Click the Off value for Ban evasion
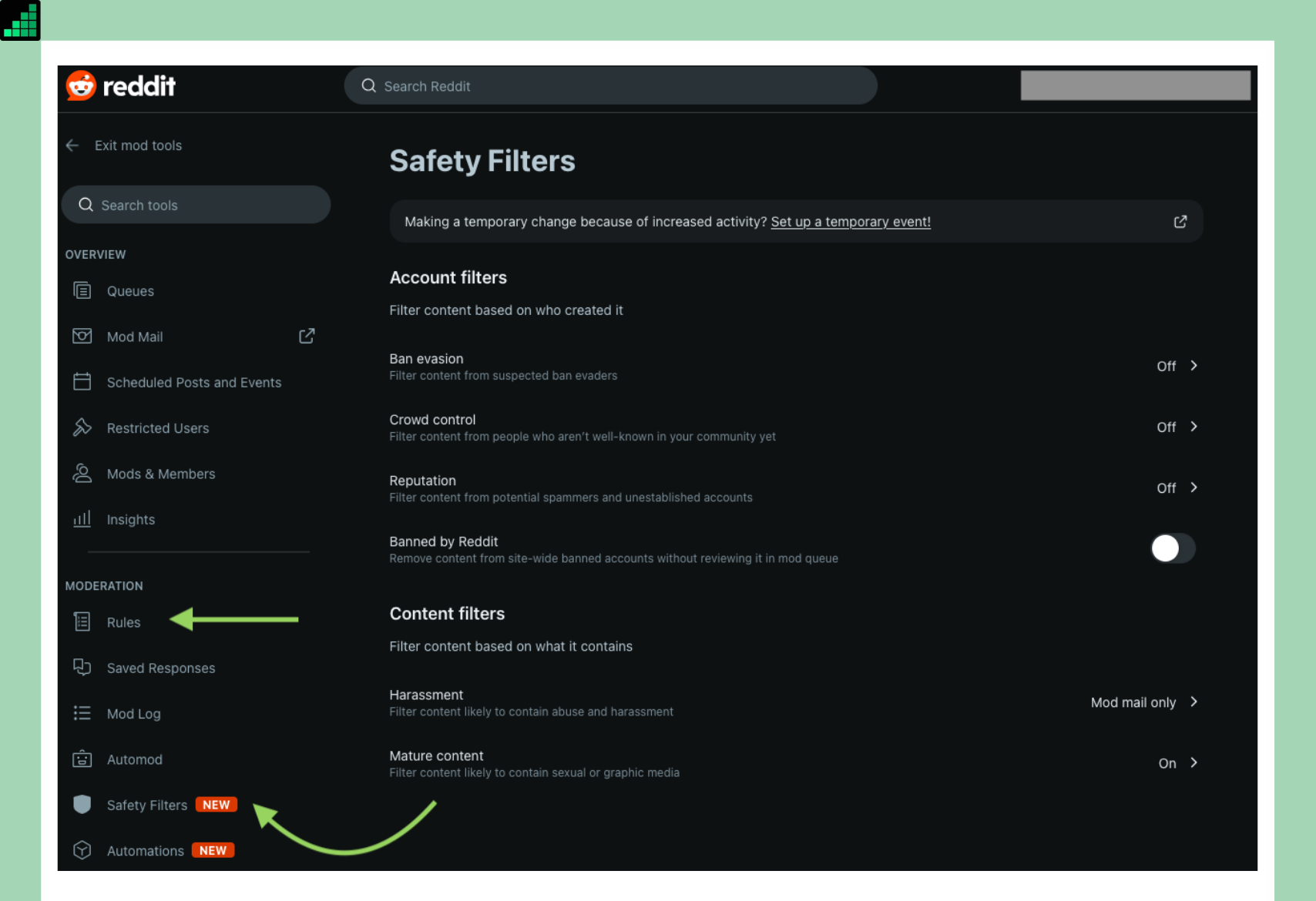Screen dimensions: 1316x901 (1166, 366)
